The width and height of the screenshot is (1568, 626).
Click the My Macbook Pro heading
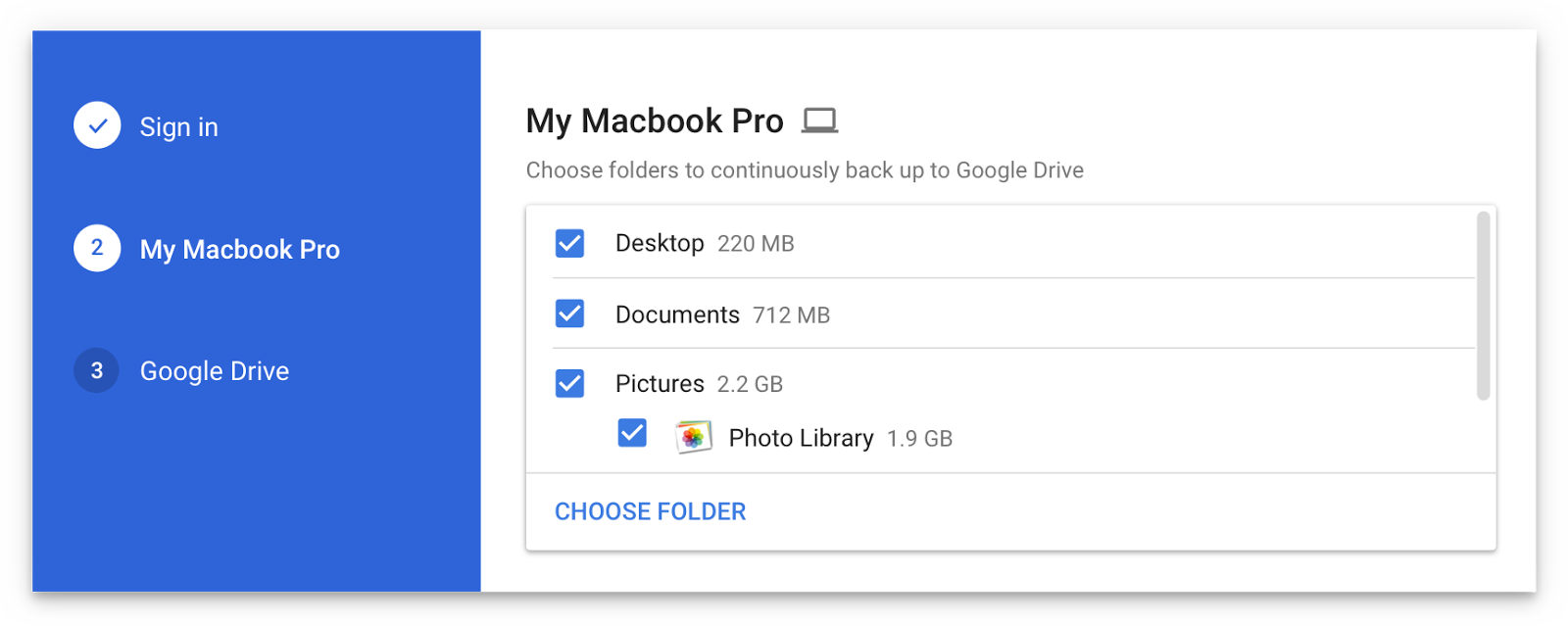tap(654, 120)
